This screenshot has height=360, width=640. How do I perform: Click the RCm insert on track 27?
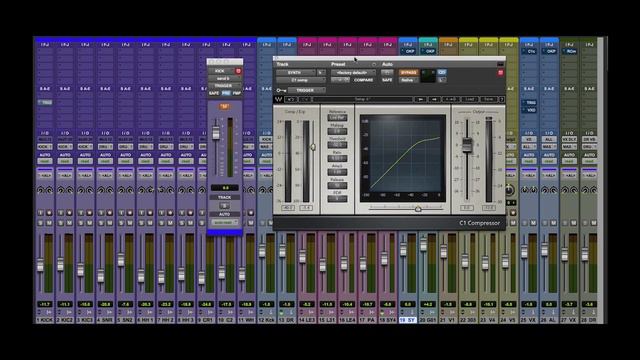pos(569,51)
